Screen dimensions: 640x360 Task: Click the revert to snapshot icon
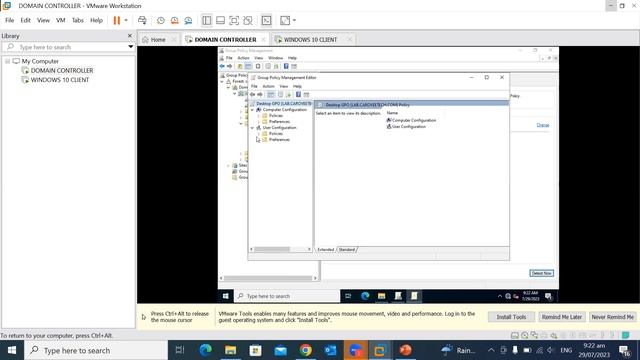click(x=175, y=20)
